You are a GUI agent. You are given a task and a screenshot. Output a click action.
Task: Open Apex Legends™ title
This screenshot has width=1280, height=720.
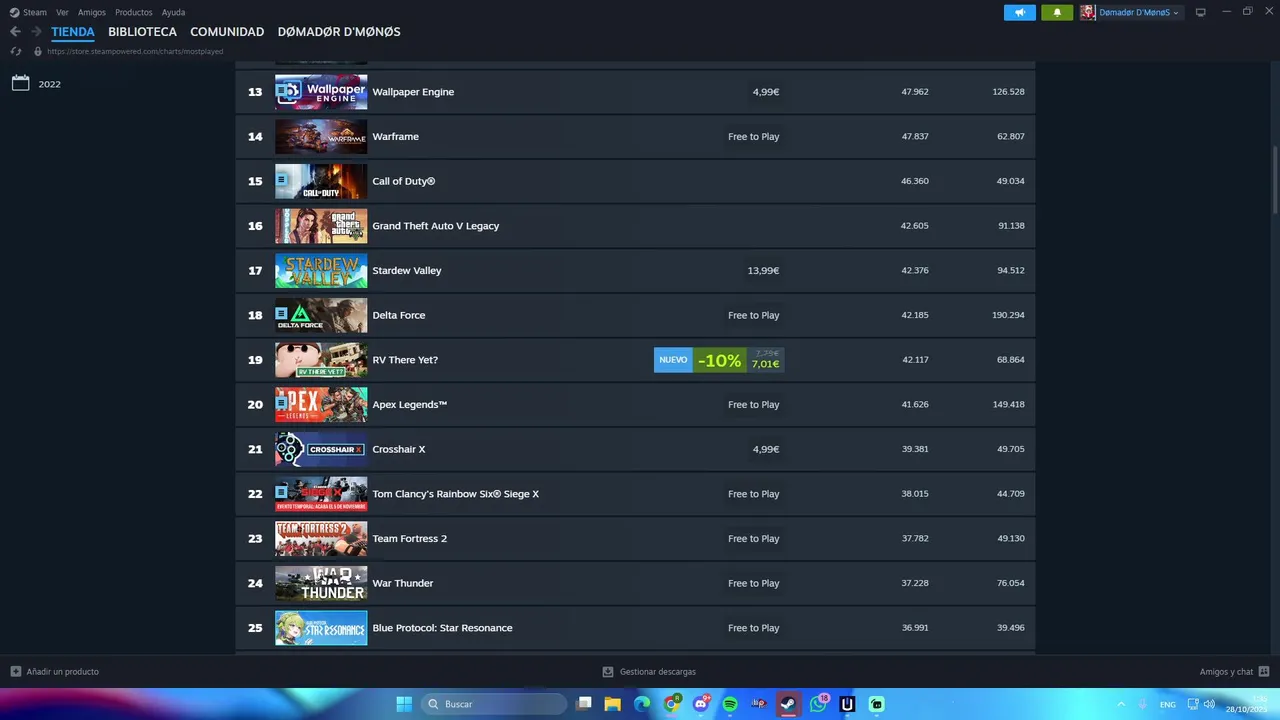pyautogui.click(x=410, y=404)
